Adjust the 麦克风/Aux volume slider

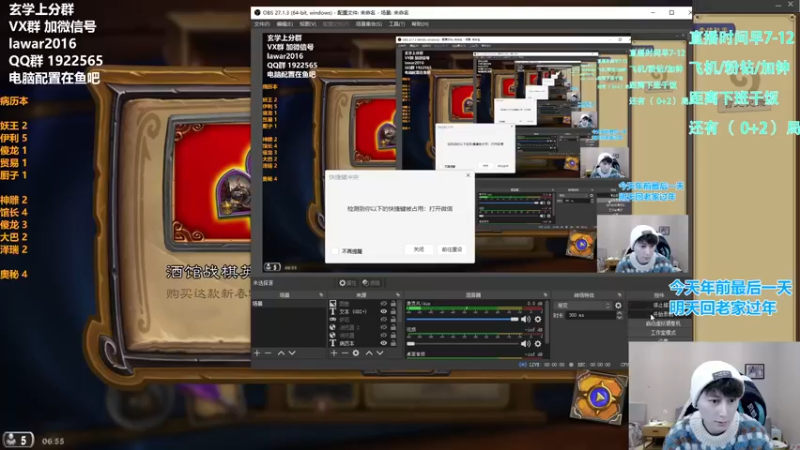point(463,319)
